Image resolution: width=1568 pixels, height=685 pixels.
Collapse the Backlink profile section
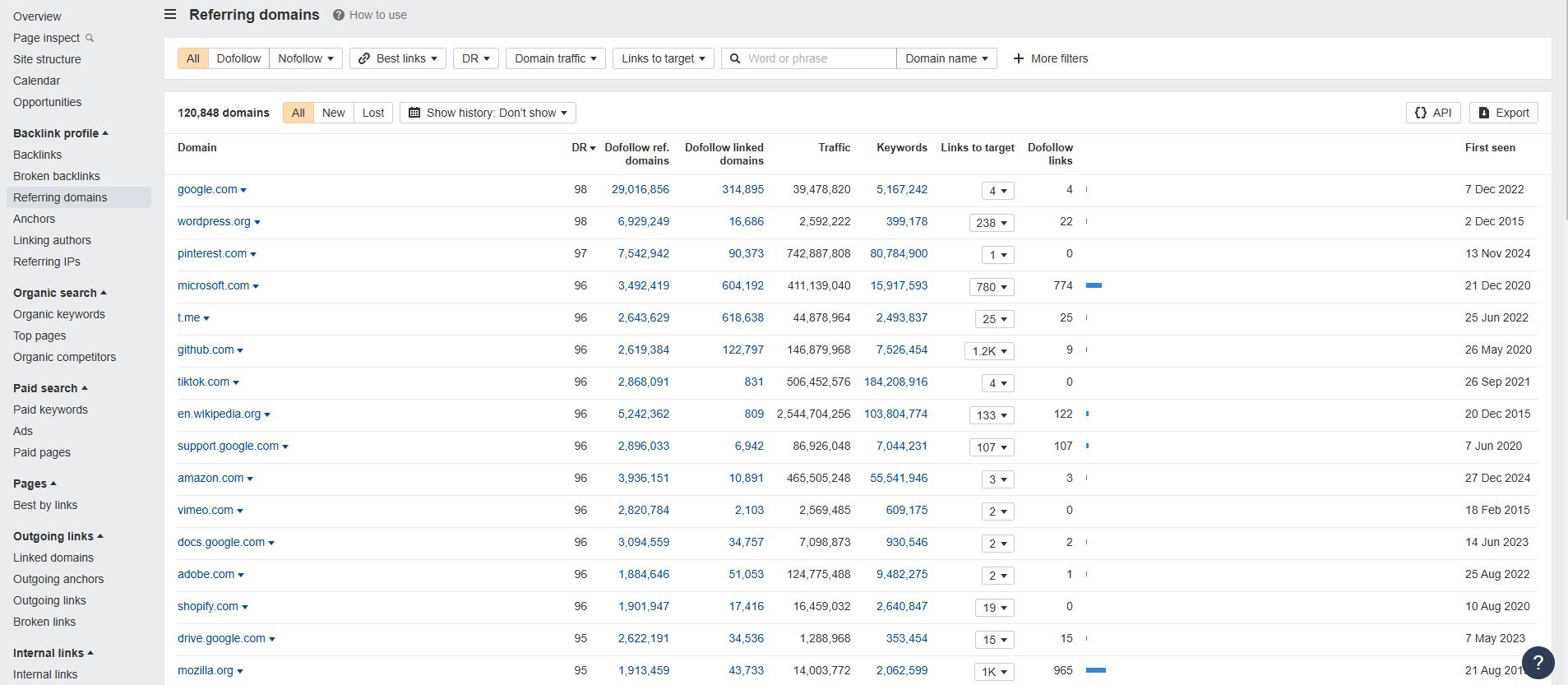pyautogui.click(x=61, y=133)
